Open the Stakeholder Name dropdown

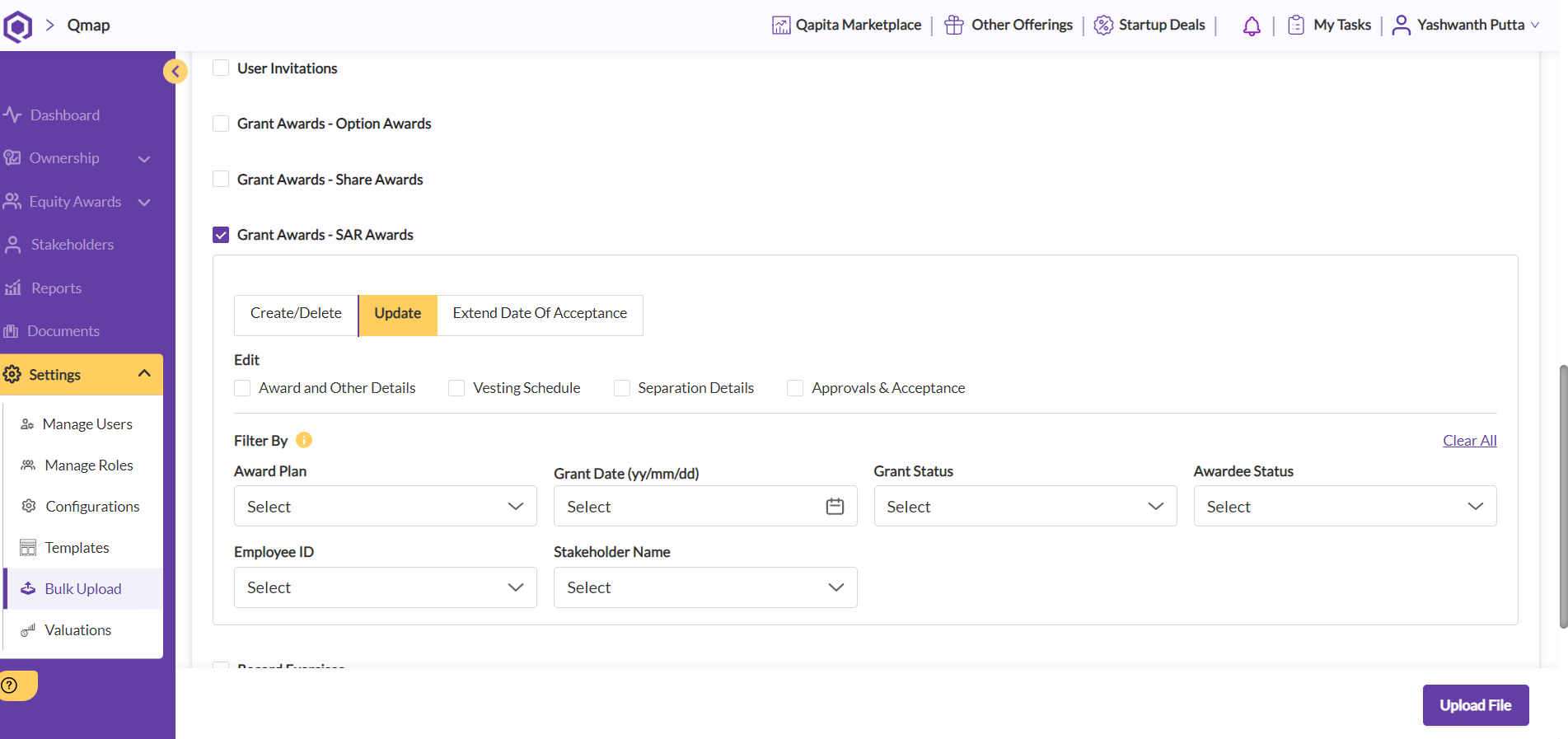click(x=704, y=587)
